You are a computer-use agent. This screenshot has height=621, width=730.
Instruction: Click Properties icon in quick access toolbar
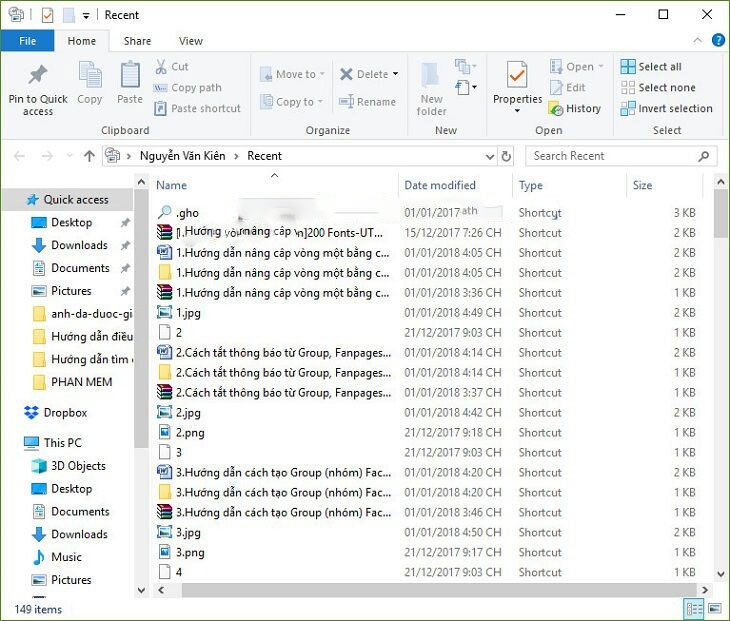tap(47, 15)
